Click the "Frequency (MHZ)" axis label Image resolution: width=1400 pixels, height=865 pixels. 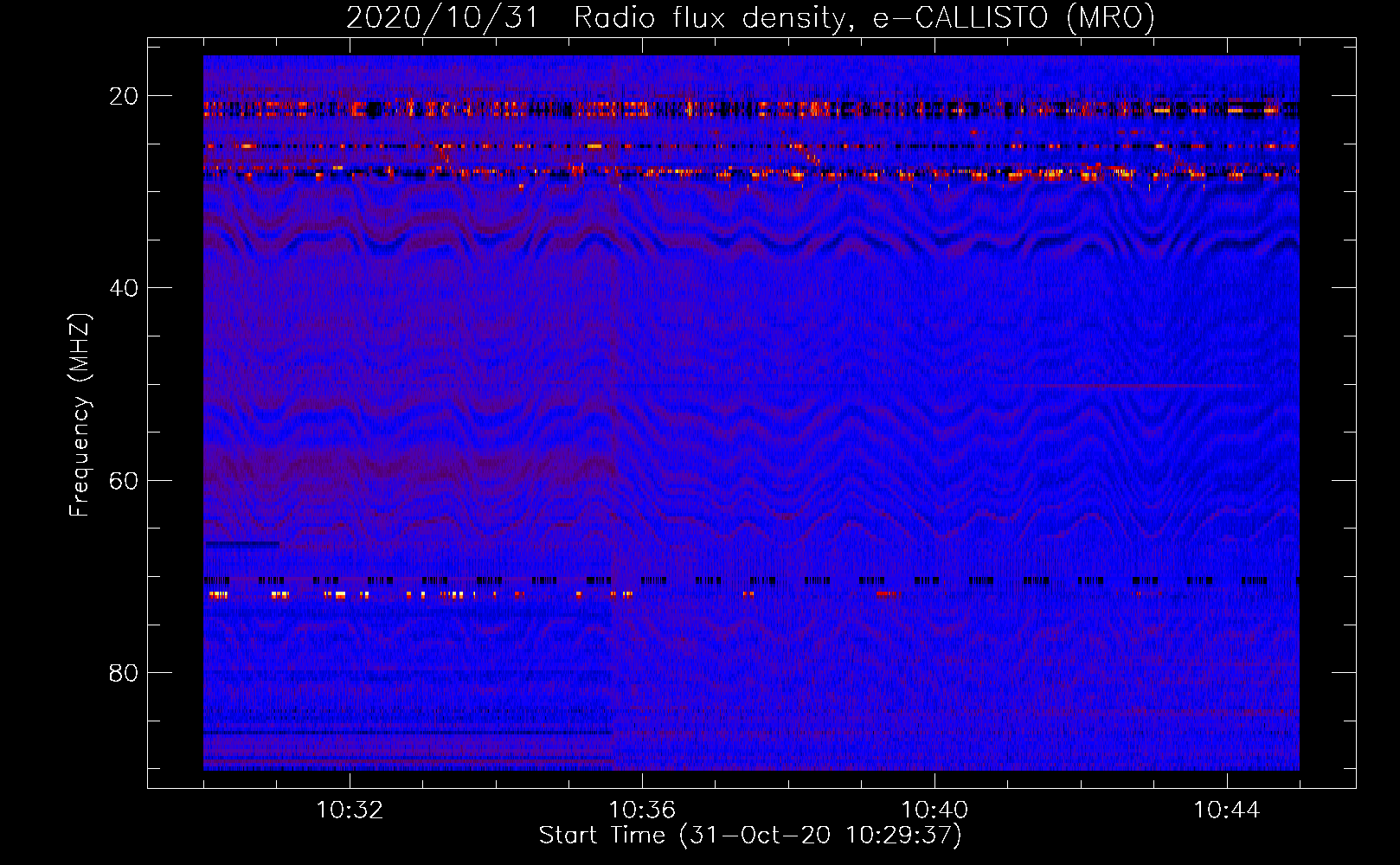point(80,415)
